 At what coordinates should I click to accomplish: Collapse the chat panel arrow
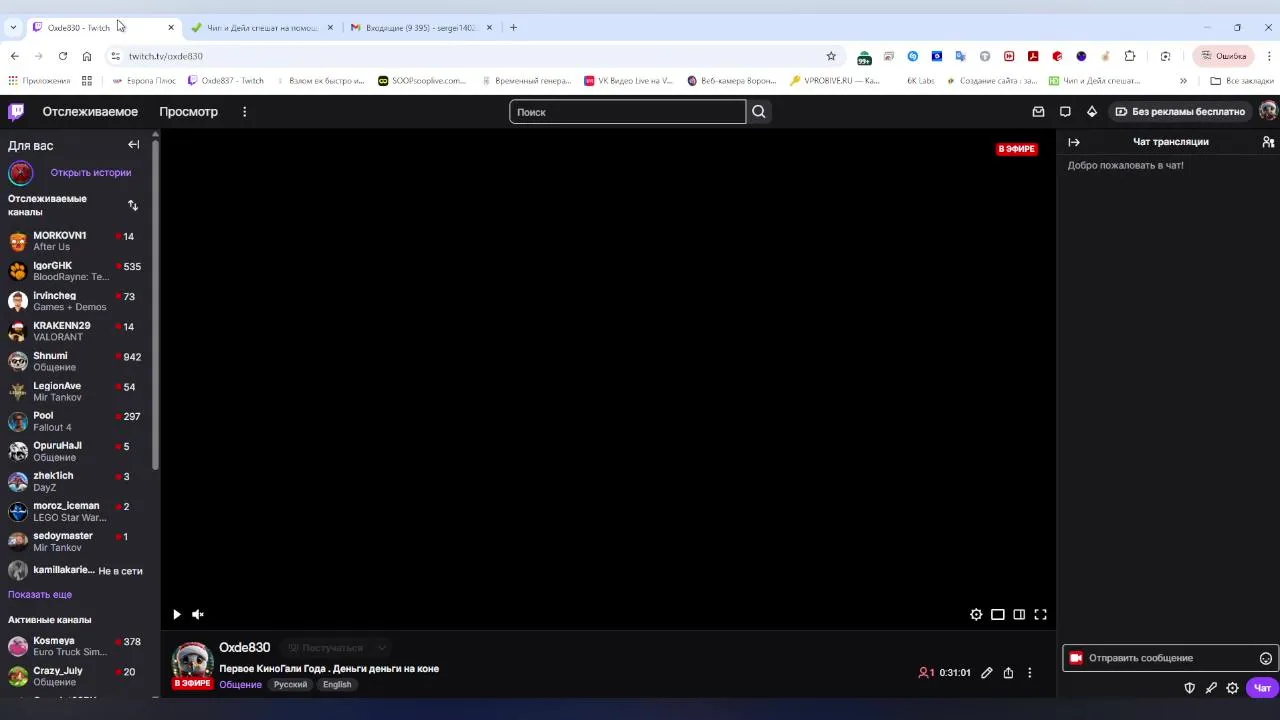1074,142
